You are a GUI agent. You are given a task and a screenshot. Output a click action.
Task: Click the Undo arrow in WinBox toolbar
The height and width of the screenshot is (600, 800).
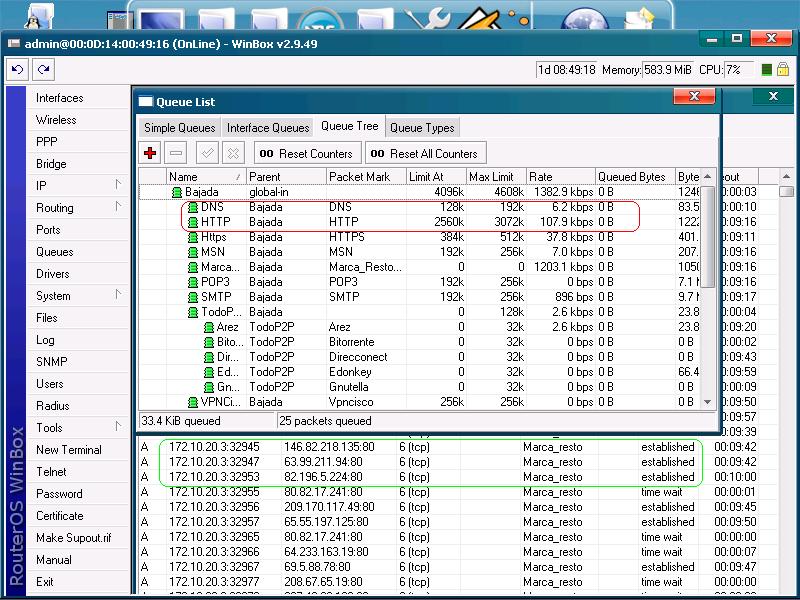coord(17,69)
